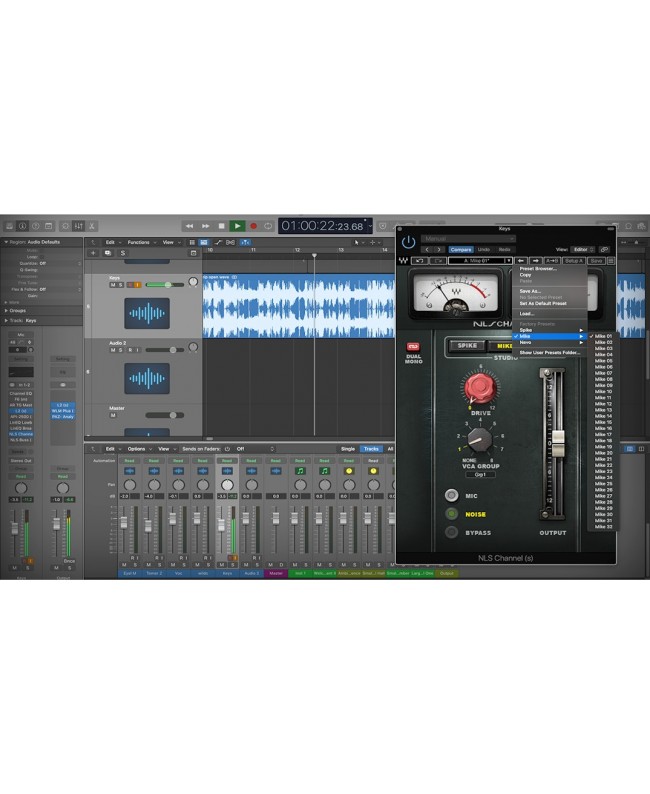Toggle the BYPASS button on NLS Channel
Image resolution: width=650 pixels, height=794 pixels.
pos(452,532)
